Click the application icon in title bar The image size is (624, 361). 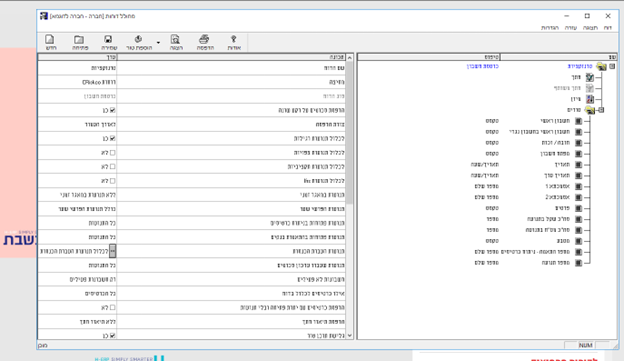(x=44, y=16)
